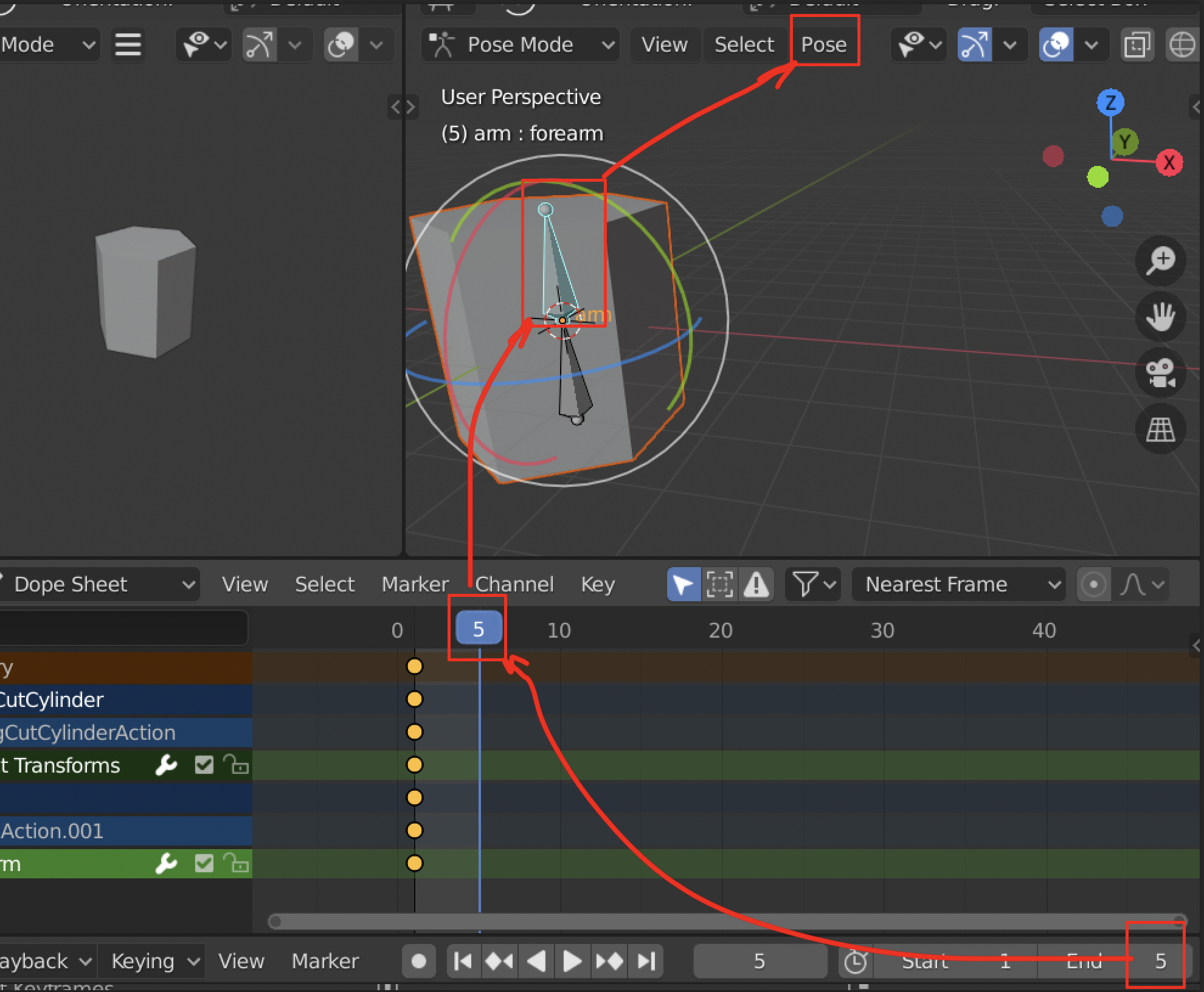Click the play animation button
The height and width of the screenshot is (992, 1204).
572,961
